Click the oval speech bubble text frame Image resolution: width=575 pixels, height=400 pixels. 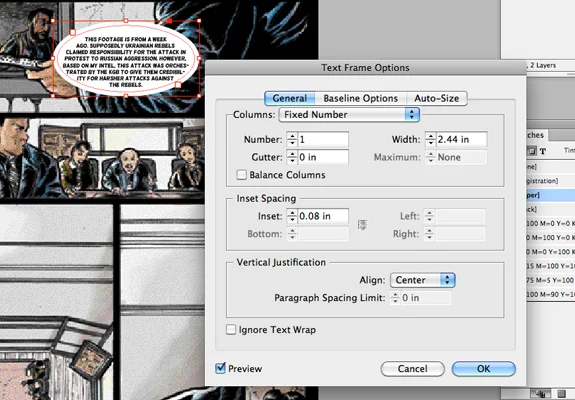(126, 59)
